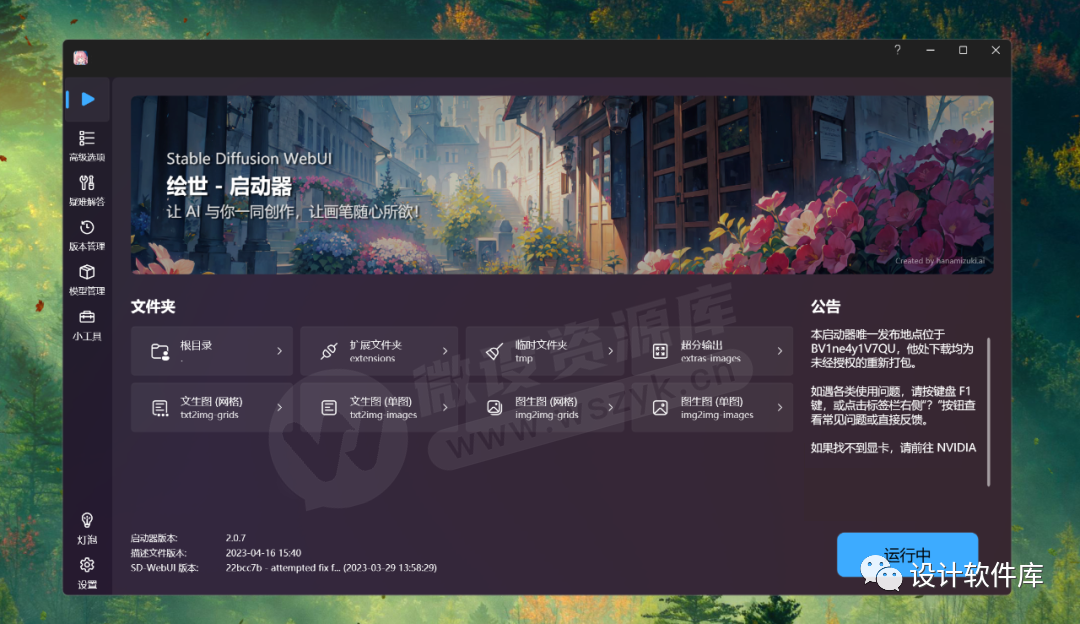Viewport: 1080px width, 624px height.
Task: Open 设置 settings gear in sidebar
Action: click(87, 573)
